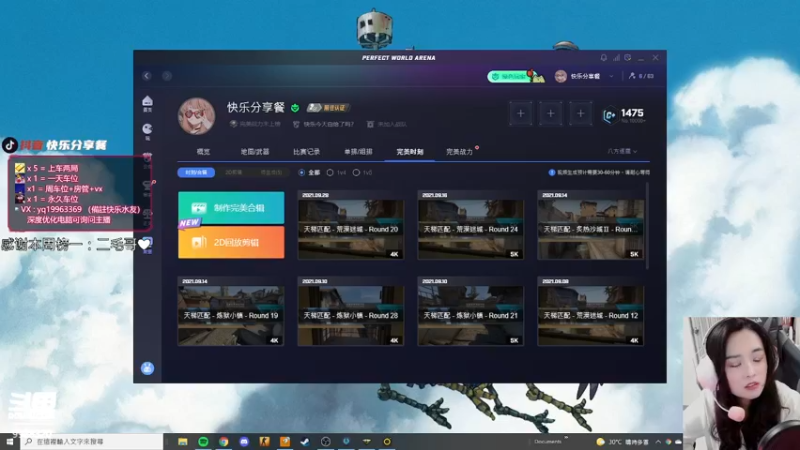Image resolution: width=800 pixels, height=450 pixels.
Task: Open the 炼狱小镇 Round 28 clip
Action: [x=351, y=311]
